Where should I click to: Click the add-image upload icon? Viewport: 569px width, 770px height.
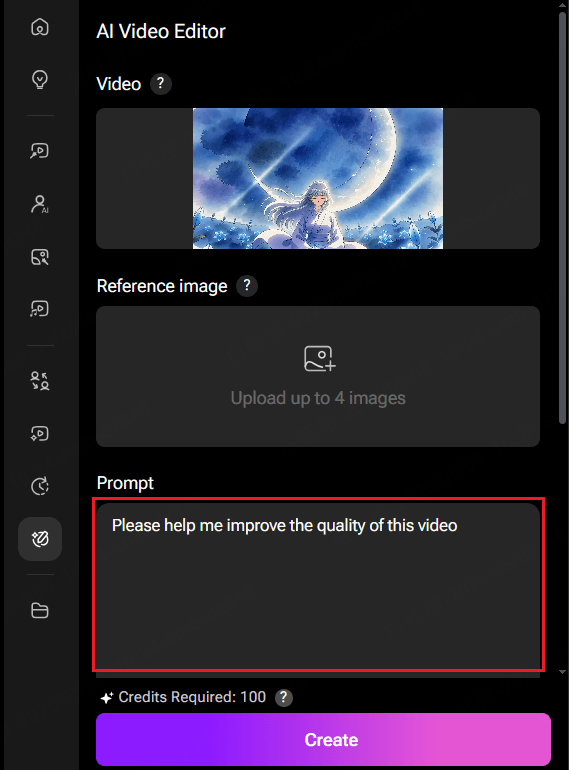tap(320, 358)
